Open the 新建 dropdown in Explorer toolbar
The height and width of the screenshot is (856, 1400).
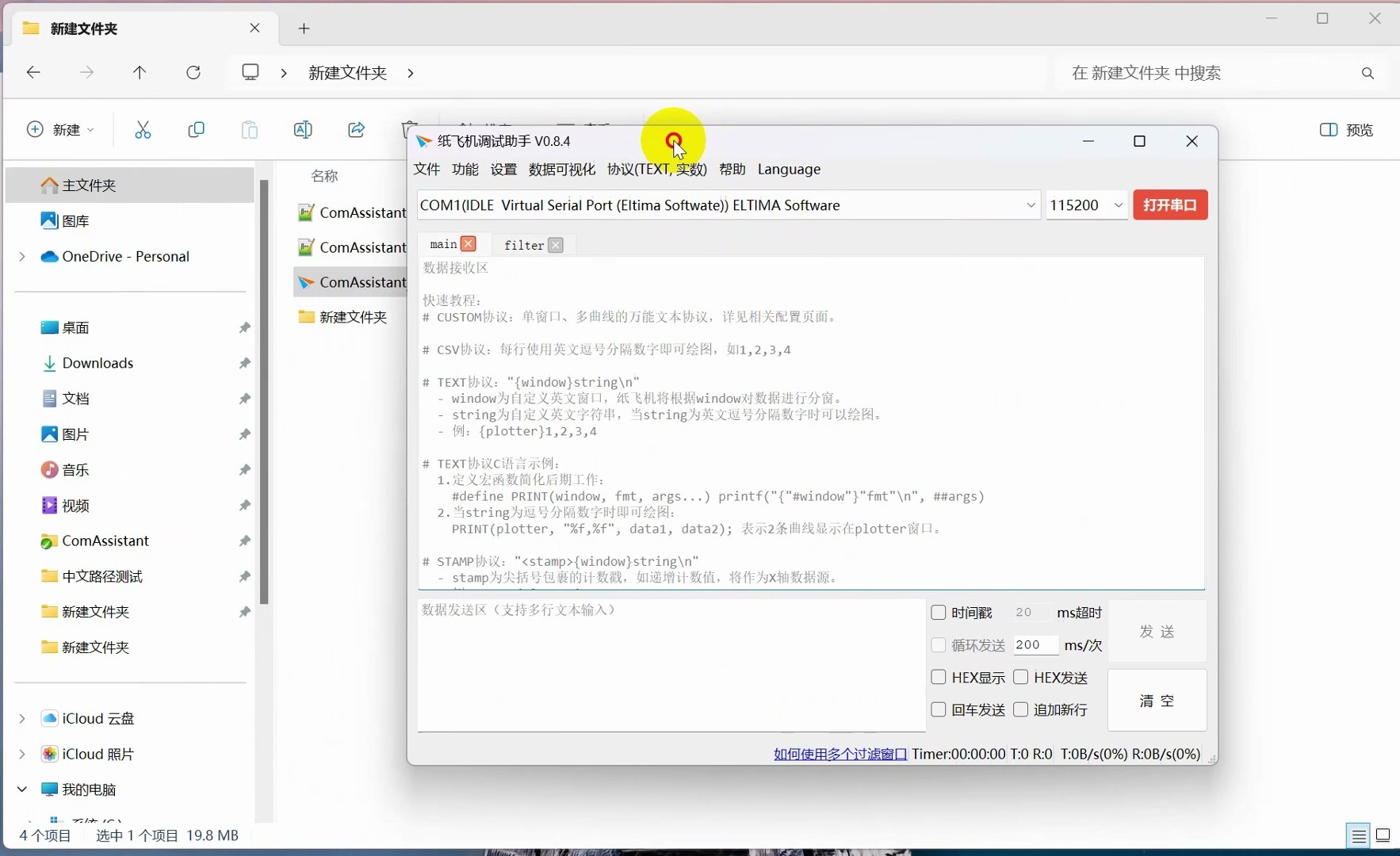point(61,129)
